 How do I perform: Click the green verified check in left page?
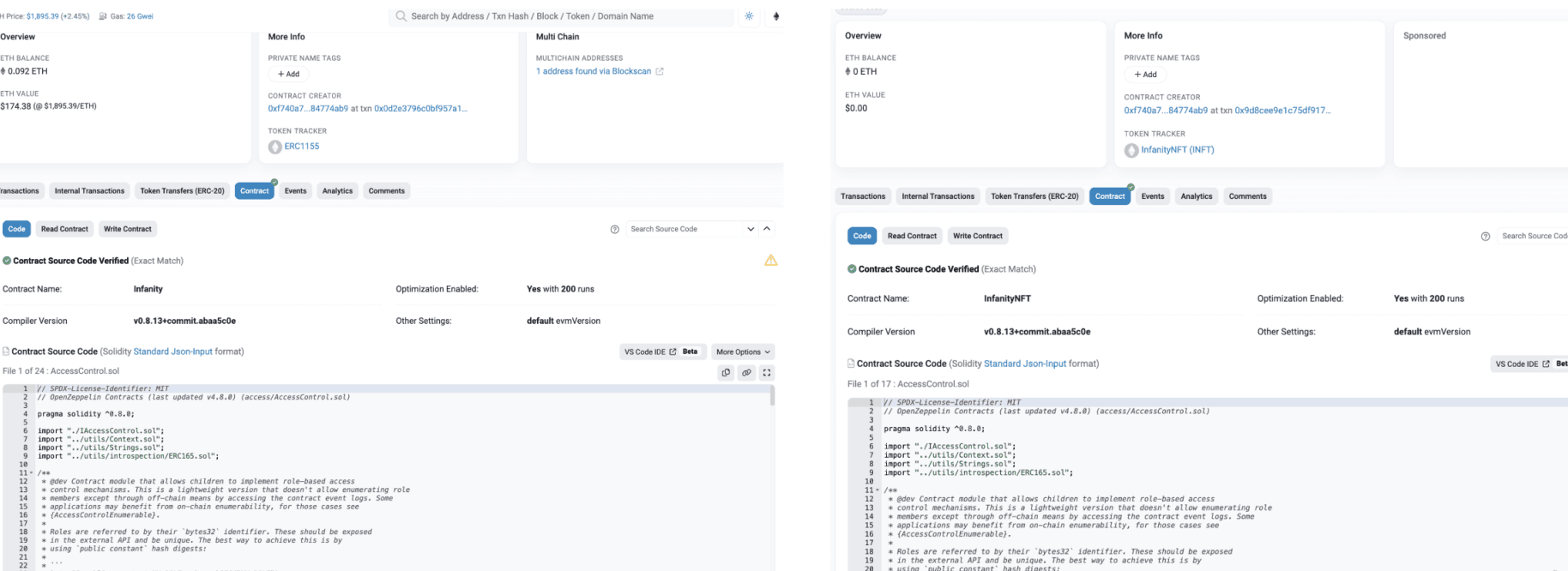tap(7, 261)
